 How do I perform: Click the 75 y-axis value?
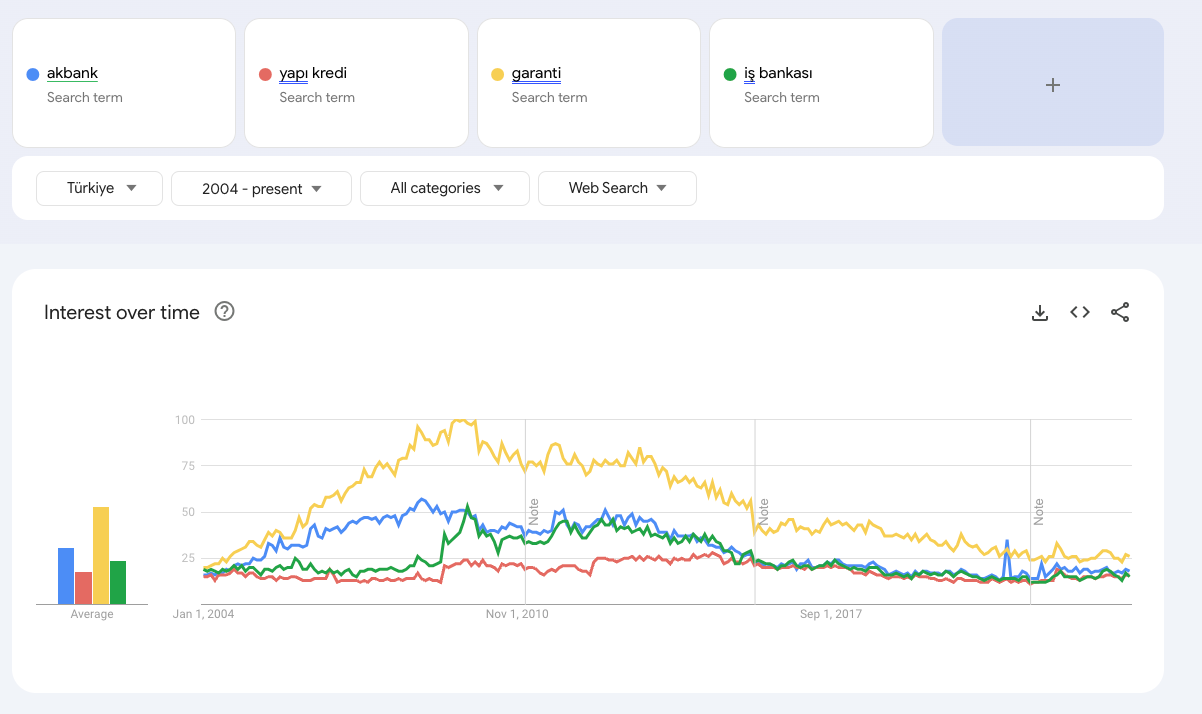point(188,465)
